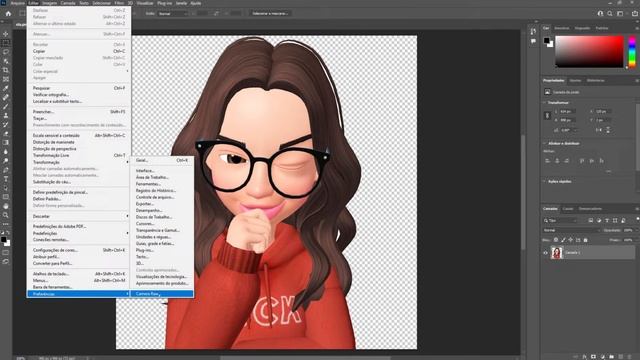Select the Clone Stamp tool

click(6, 116)
